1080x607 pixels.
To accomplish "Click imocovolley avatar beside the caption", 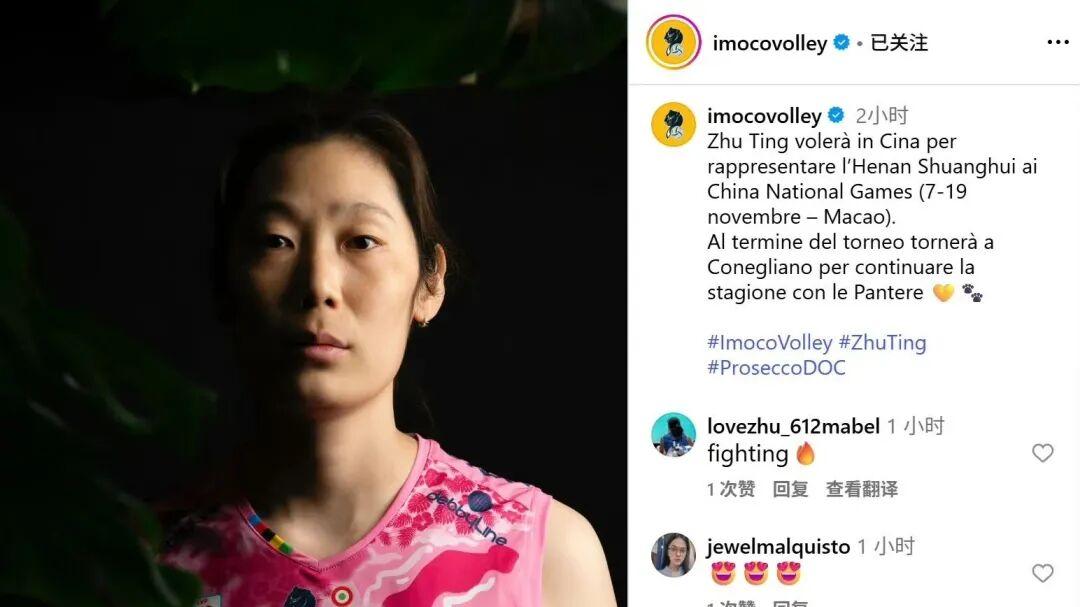I will point(673,125).
